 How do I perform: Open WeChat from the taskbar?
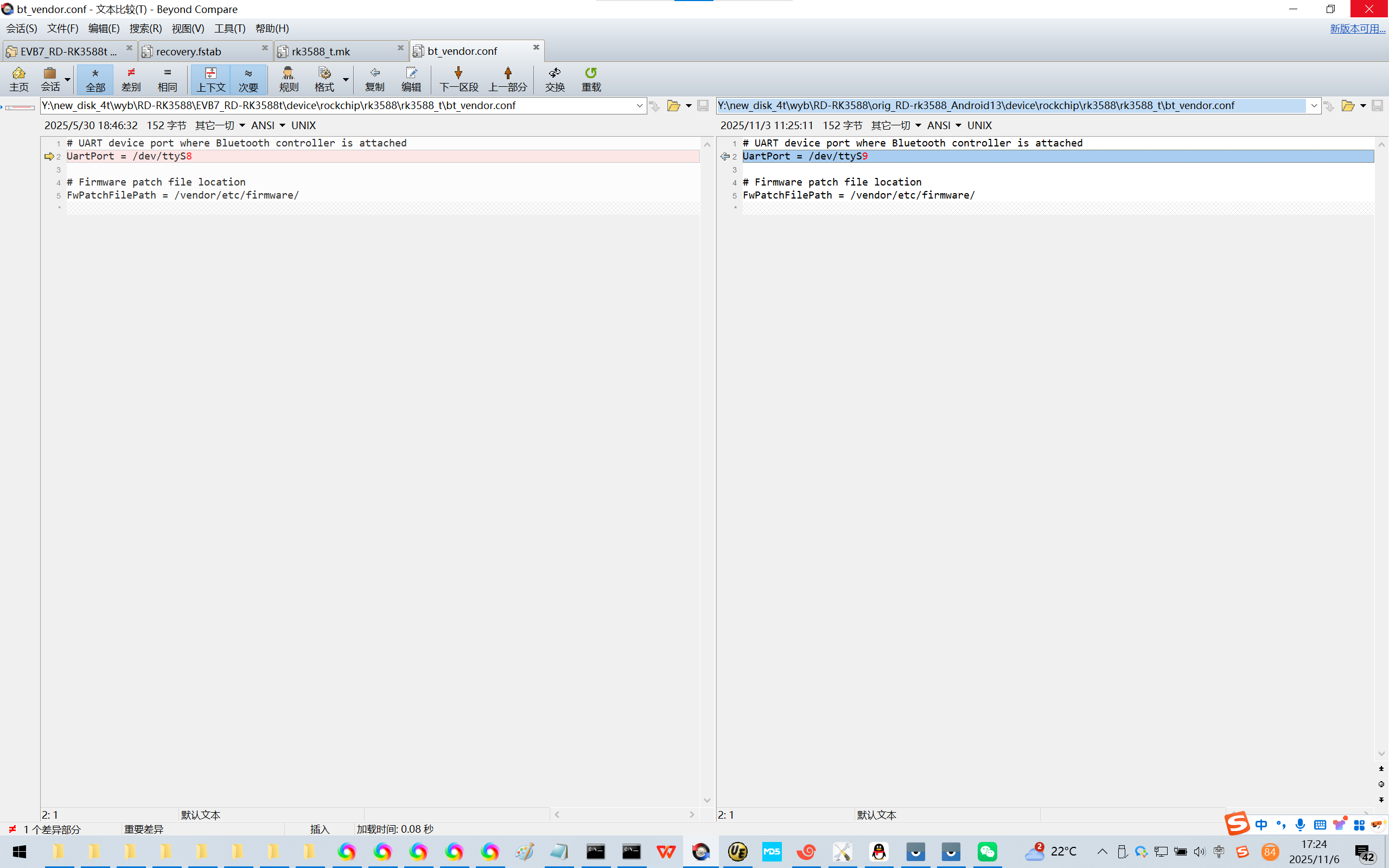tap(986, 851)
